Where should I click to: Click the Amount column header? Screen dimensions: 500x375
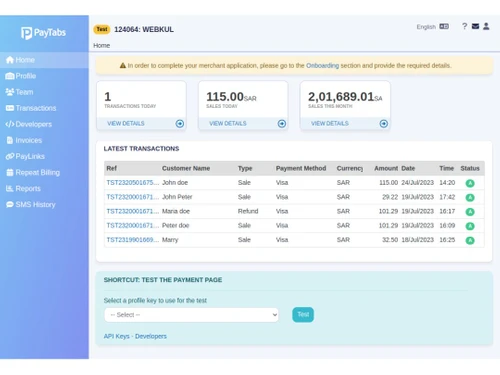click(386, 168)
